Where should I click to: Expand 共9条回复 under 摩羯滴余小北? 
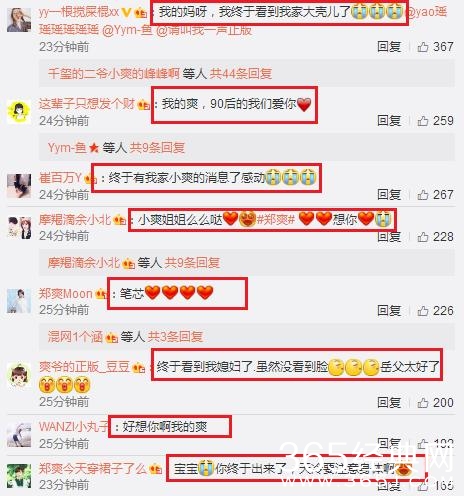[192, 263]
